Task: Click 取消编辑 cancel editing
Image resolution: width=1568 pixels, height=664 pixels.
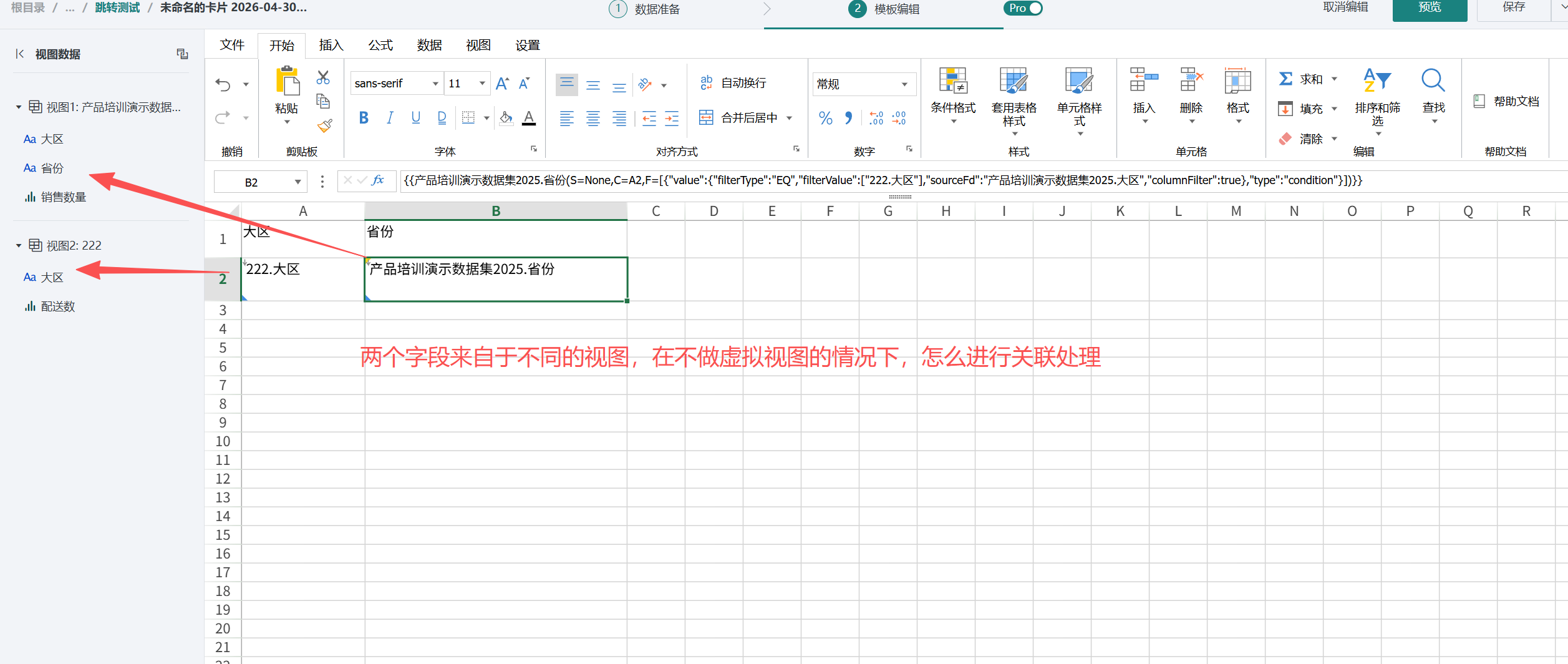Action: 1345,7
